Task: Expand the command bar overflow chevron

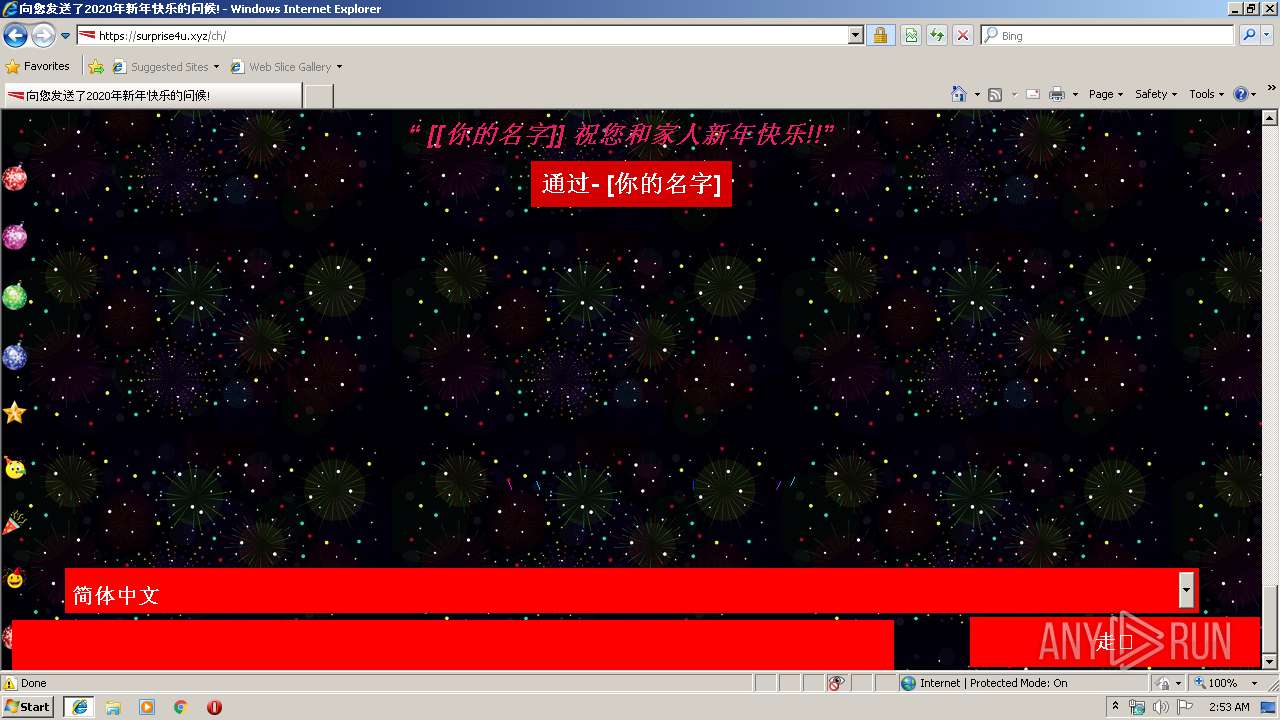Action: 1272,88
